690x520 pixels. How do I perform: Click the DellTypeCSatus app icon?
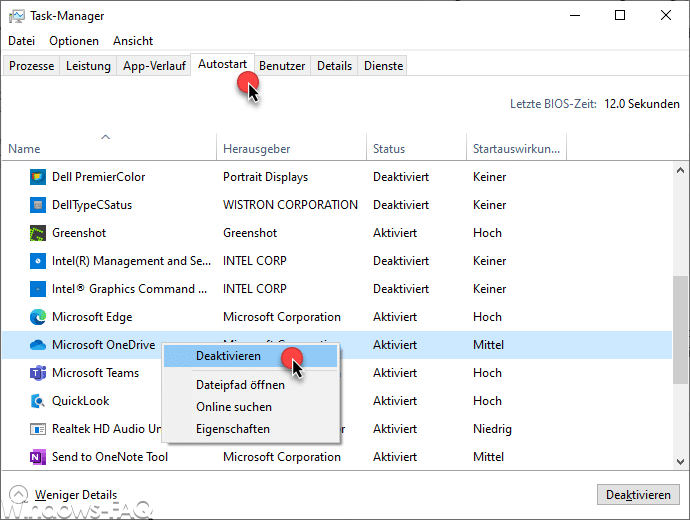point(38,205)
